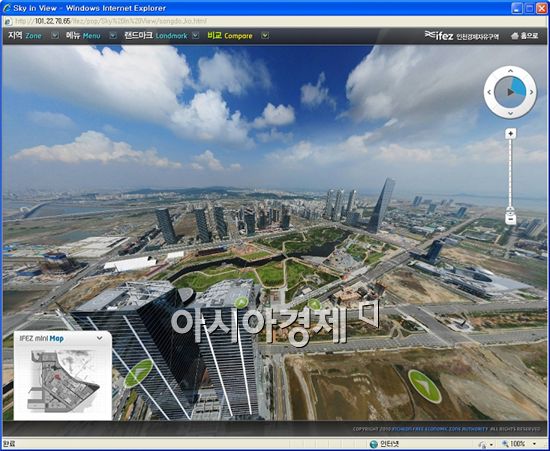Viewport: 550px width, 451px height.
Task: Expand the Menu dropdown arrow
Action: tap(113, 36)
